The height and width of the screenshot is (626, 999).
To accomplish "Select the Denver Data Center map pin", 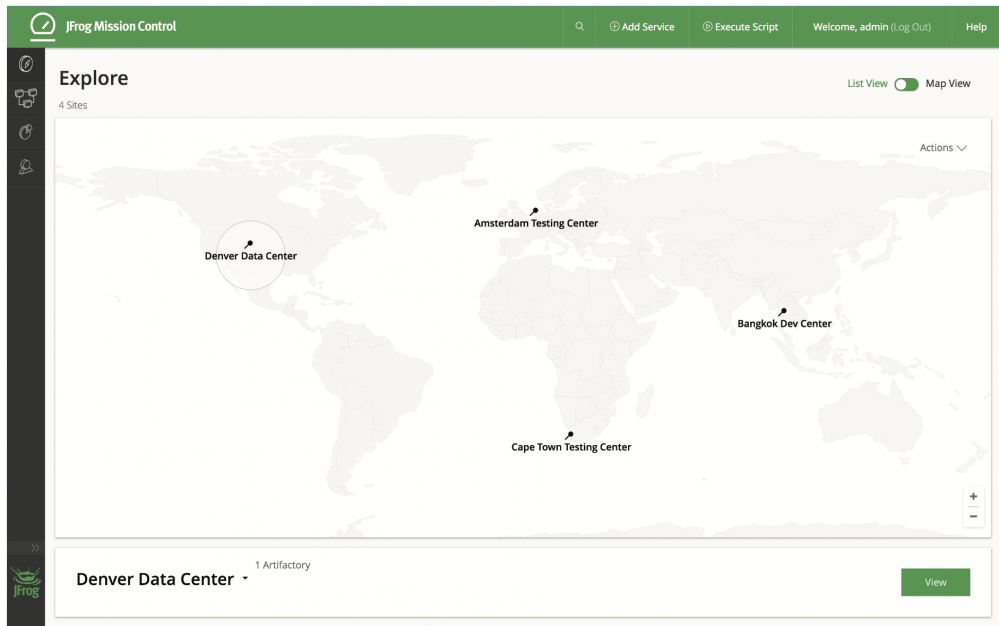I will coord(248,245).
